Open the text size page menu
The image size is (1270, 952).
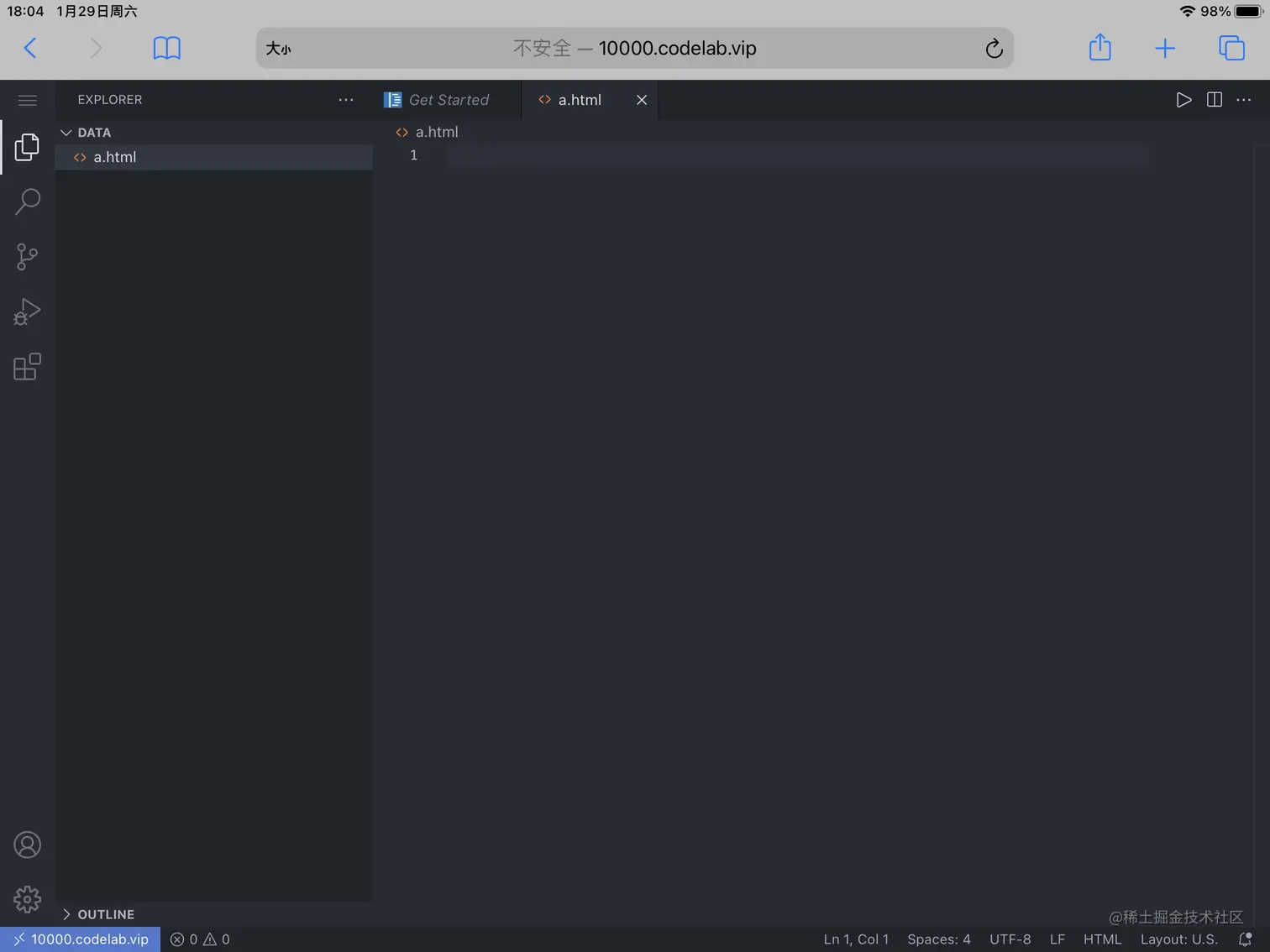(279, 49)
